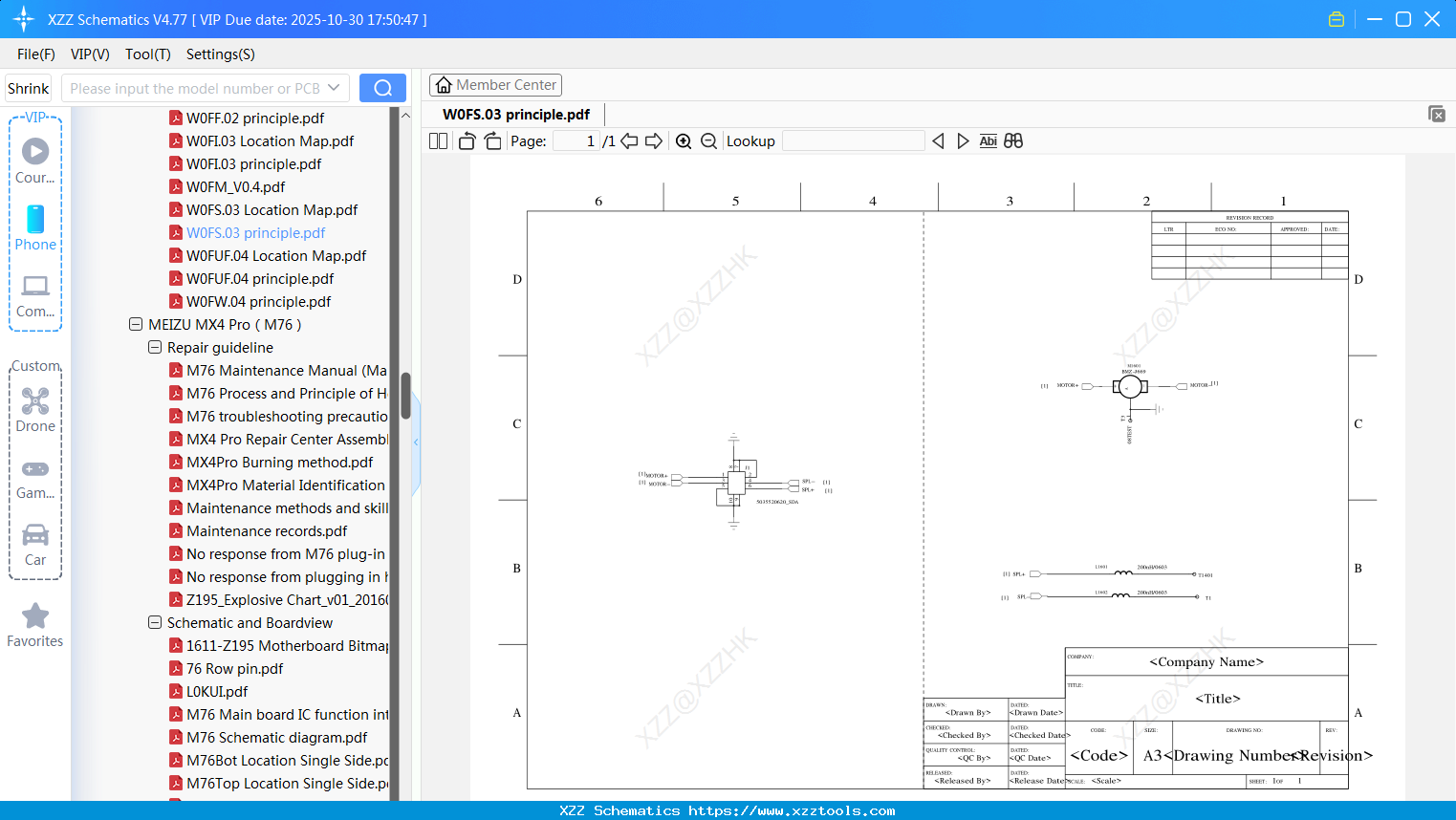Rotate the page counterclockwise

click(467, 140)
